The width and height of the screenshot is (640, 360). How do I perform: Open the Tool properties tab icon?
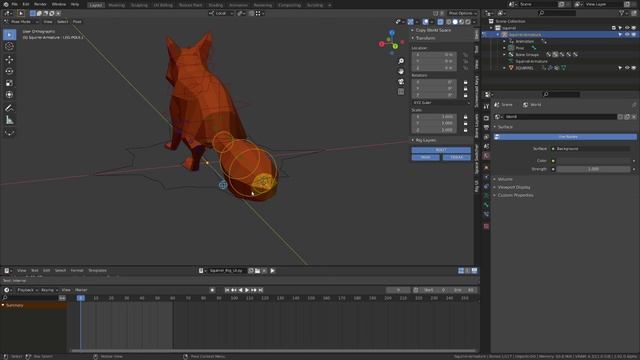click(486, 107)
